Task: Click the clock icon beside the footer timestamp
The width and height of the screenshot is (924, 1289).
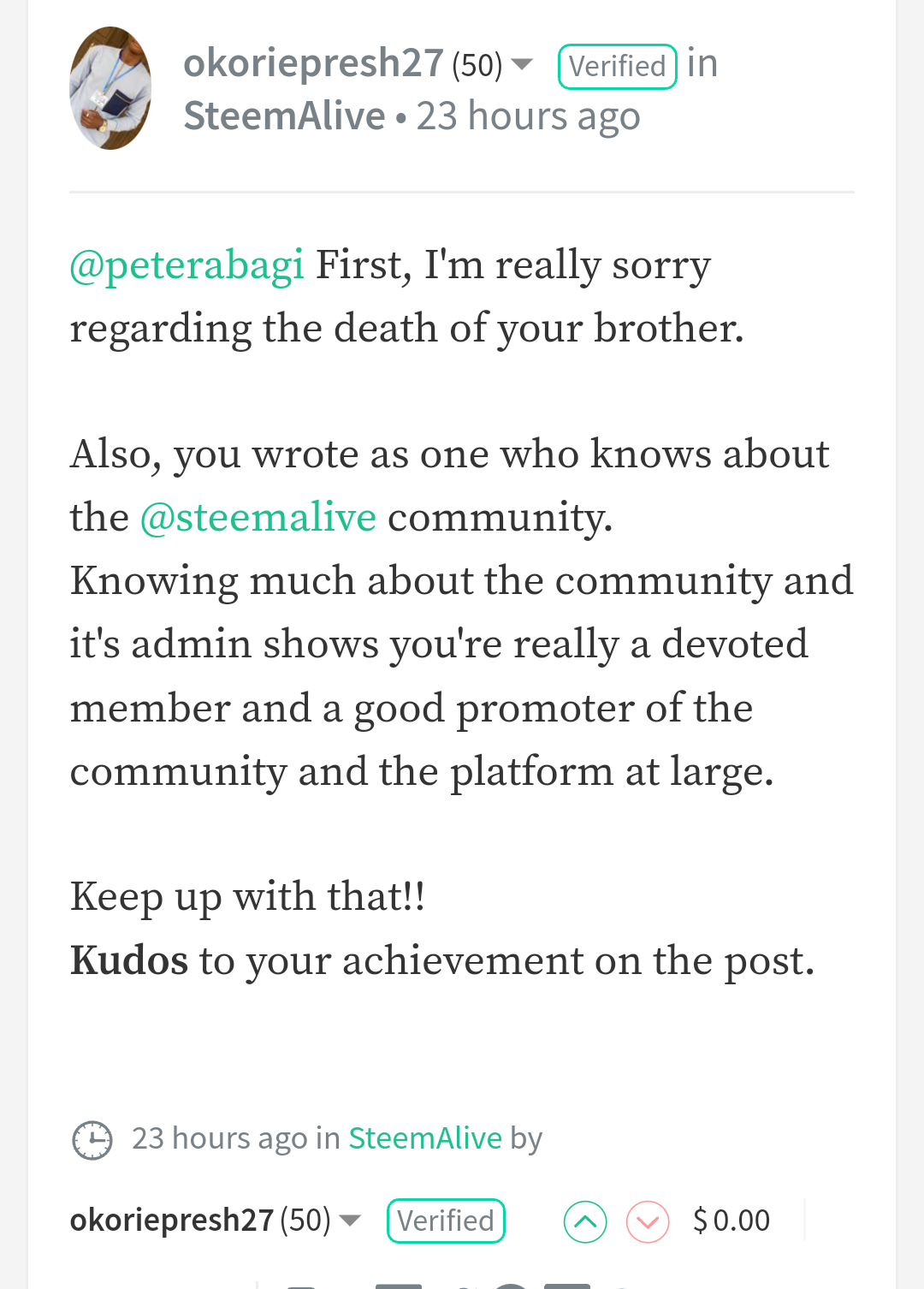Action: coord(92,1139)
